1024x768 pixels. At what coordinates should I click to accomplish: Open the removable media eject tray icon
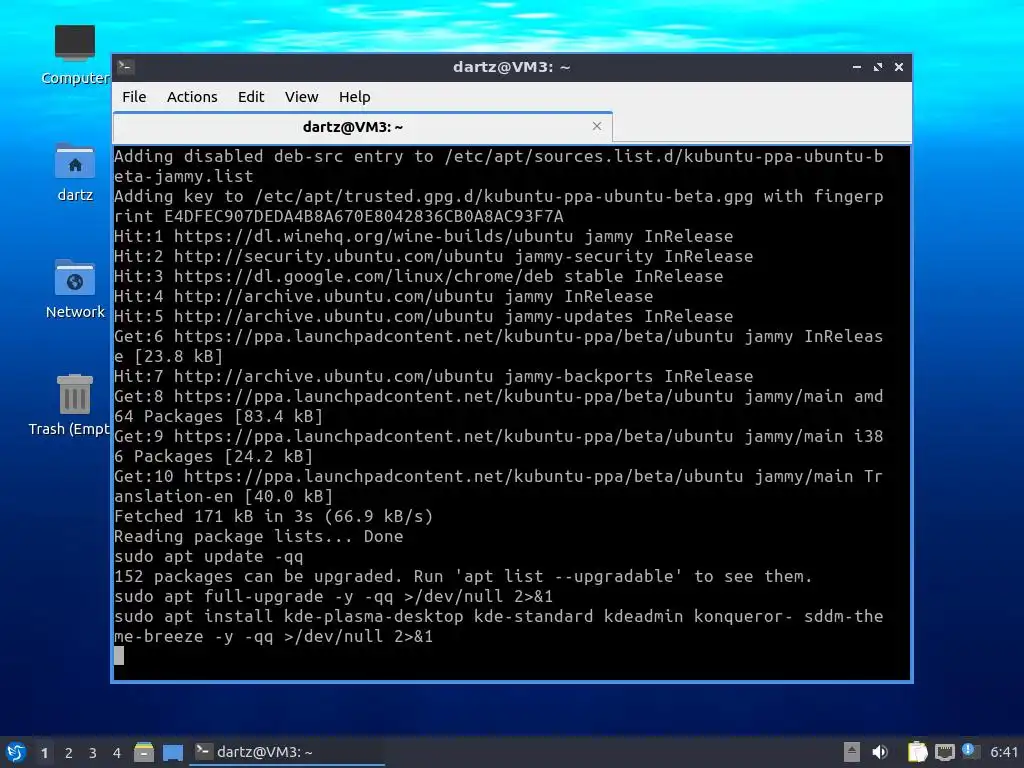[x=852, y=752]
